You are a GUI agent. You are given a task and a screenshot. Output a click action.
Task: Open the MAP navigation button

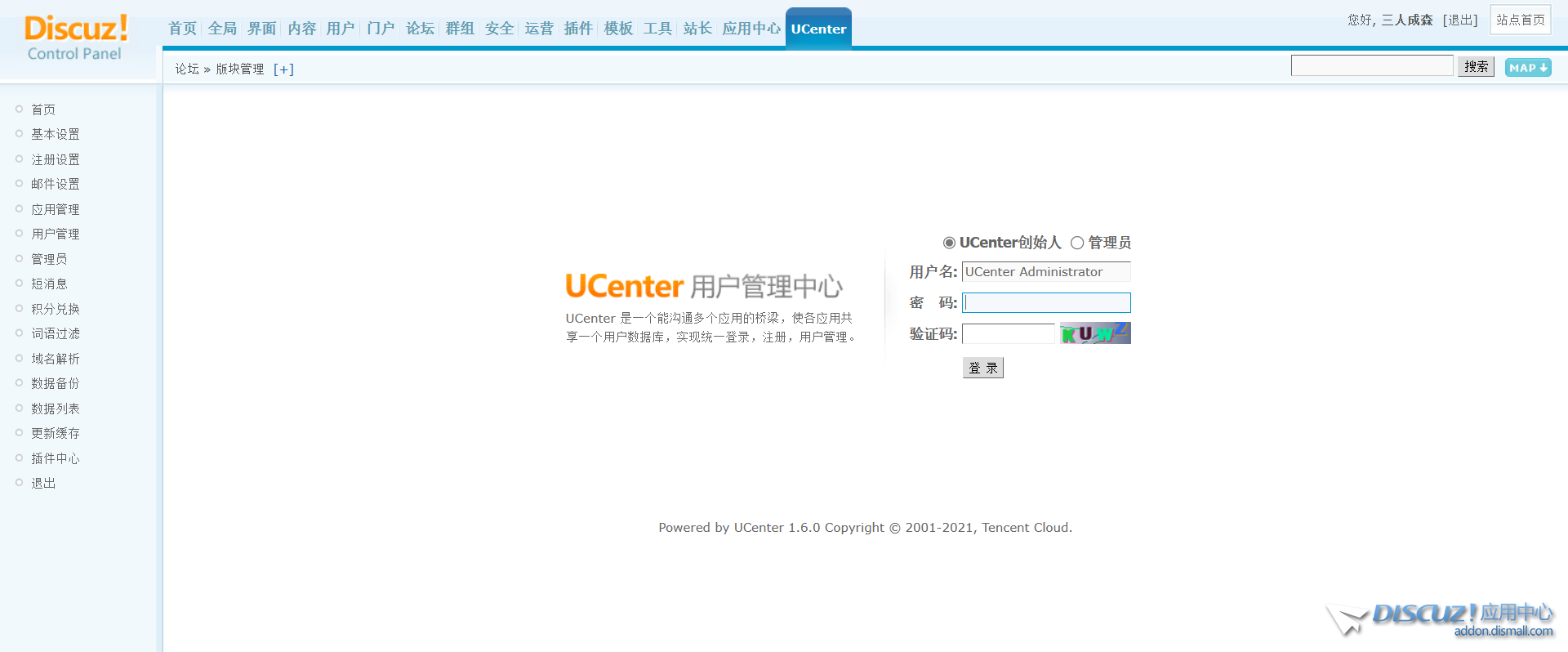[1527, 68]
